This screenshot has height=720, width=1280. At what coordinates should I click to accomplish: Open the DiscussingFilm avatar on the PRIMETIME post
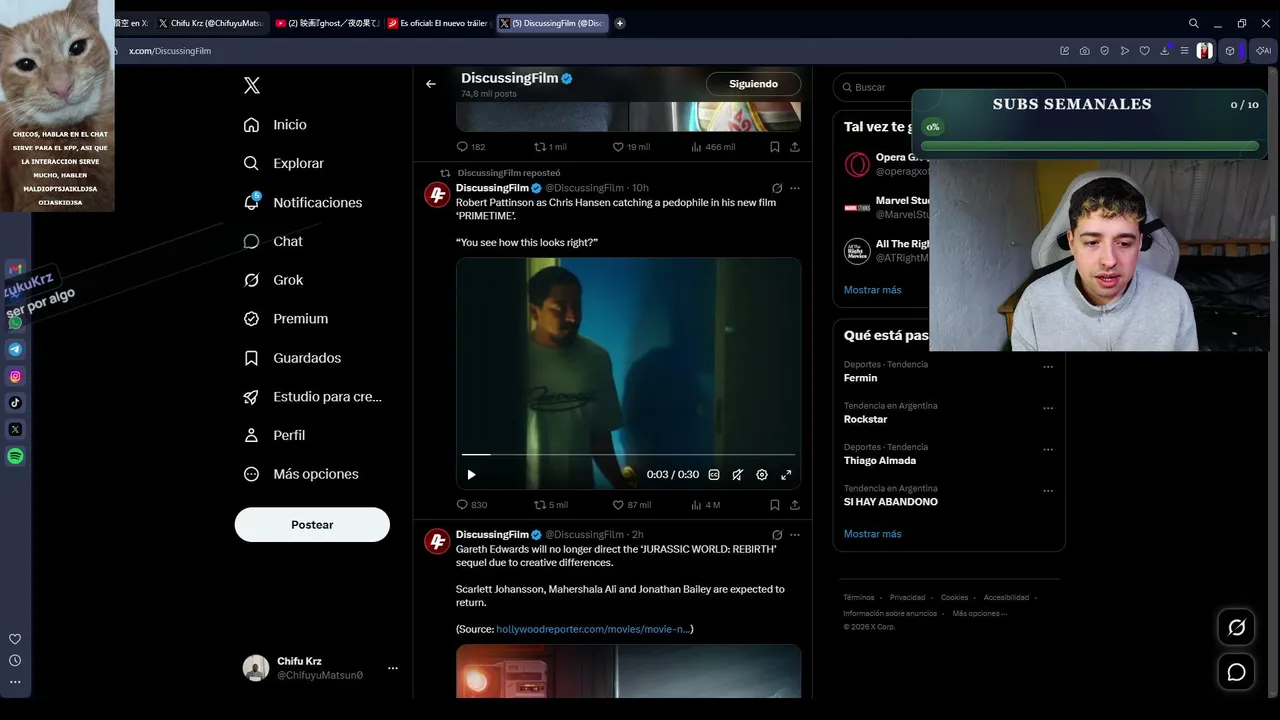pyautogui.click(x=437, y=195)
